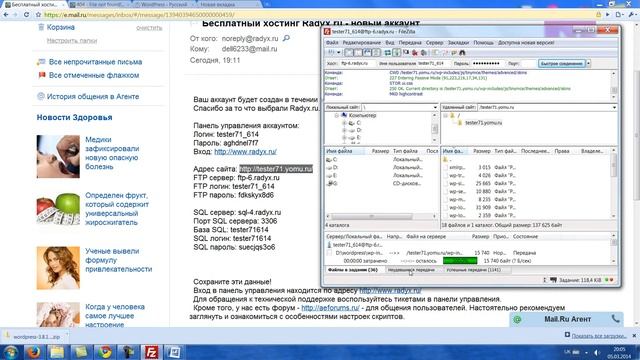Open the http://www.radyx.ru/ login link
The width and height of the screenshot is (640, 360).
click(x=245, y=151)
